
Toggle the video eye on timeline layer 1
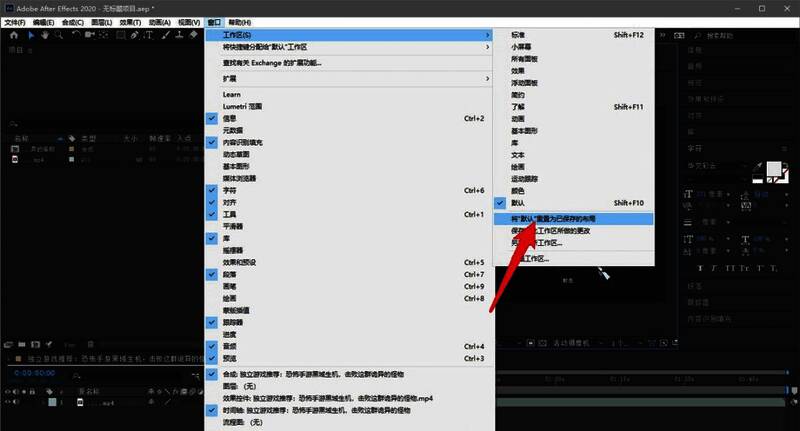pyautogui.click(x=8, y=402)
